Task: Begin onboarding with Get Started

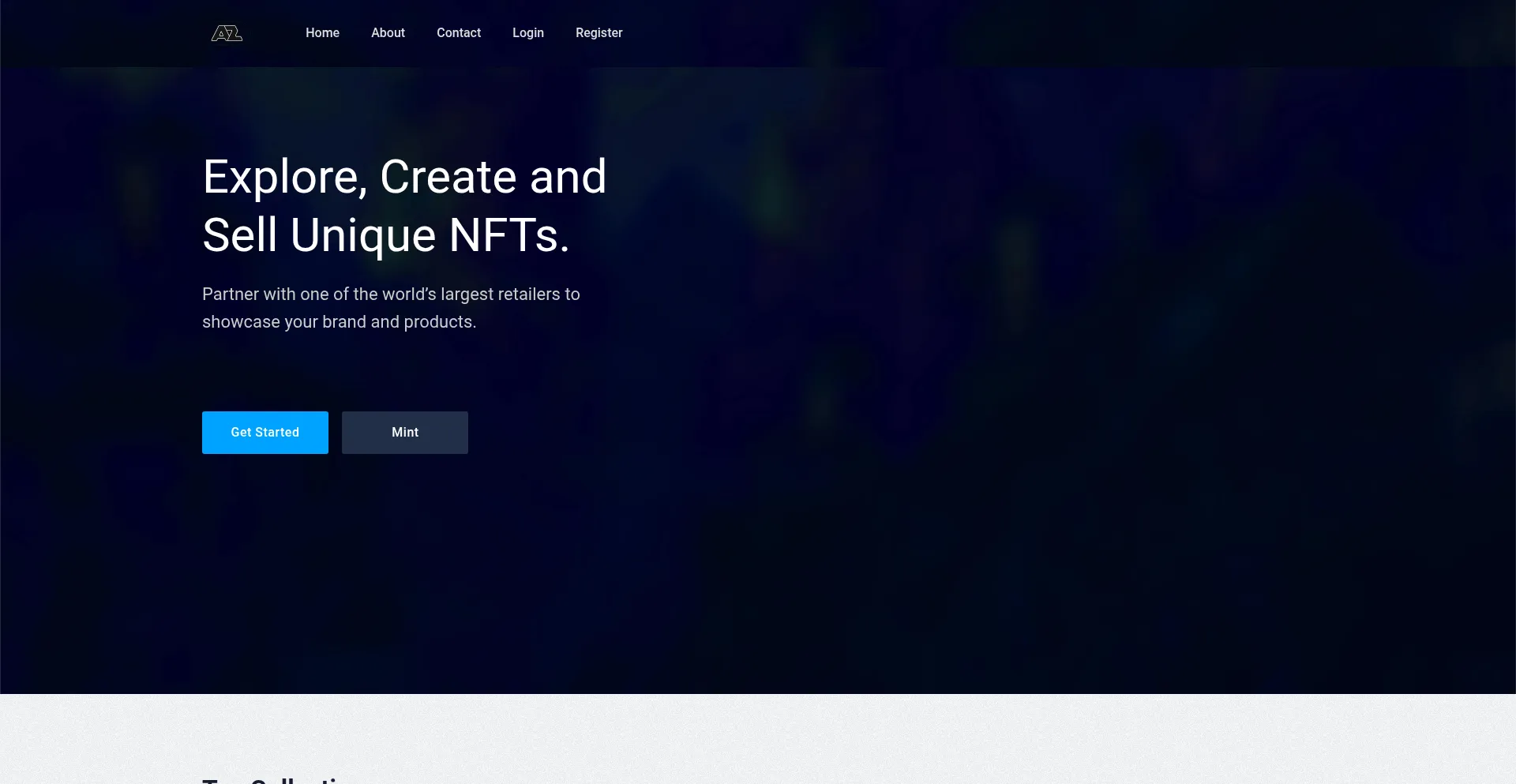Action: (265, 432)
